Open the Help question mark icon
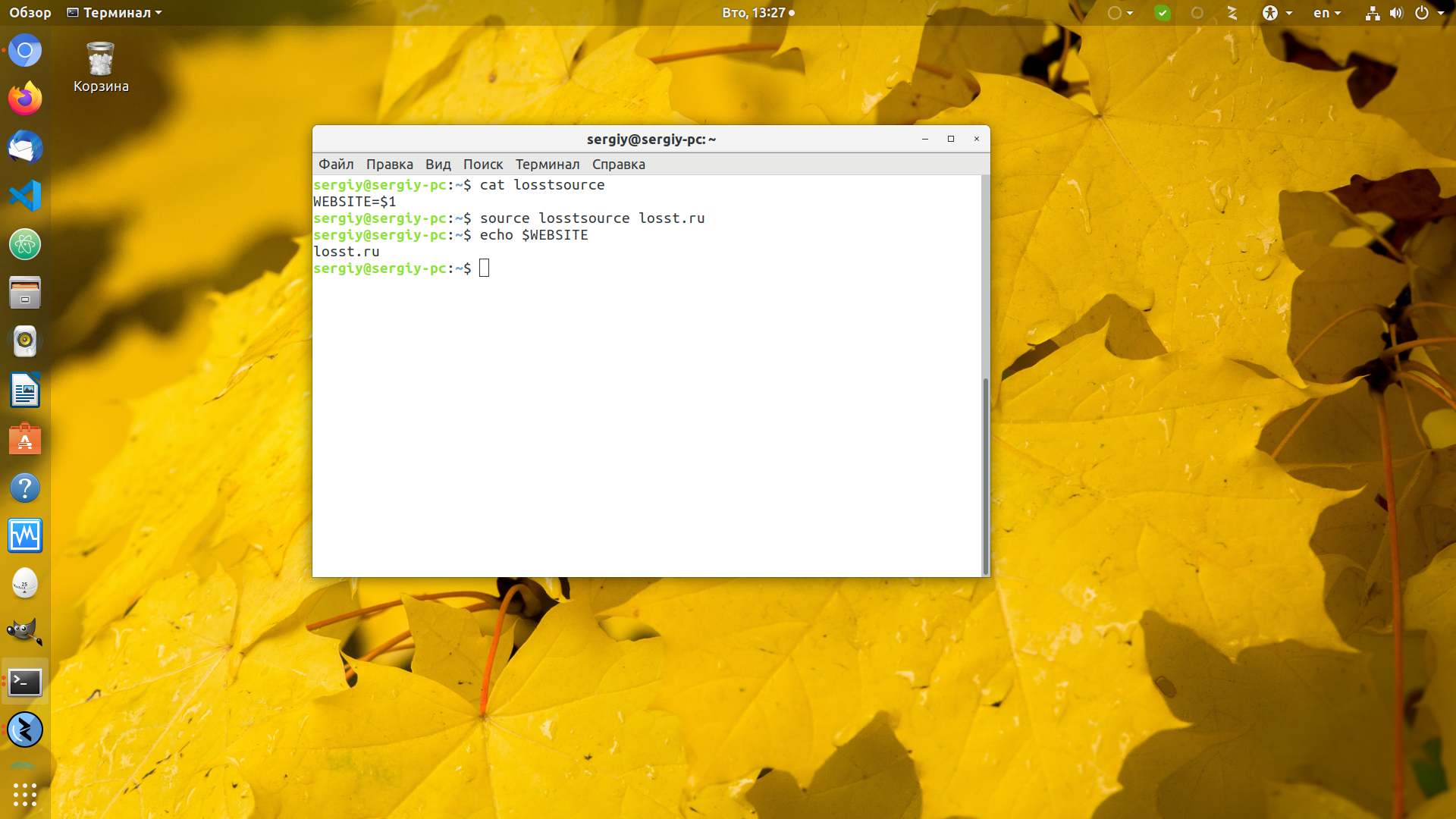1456x819 pixels. (25, 487)
